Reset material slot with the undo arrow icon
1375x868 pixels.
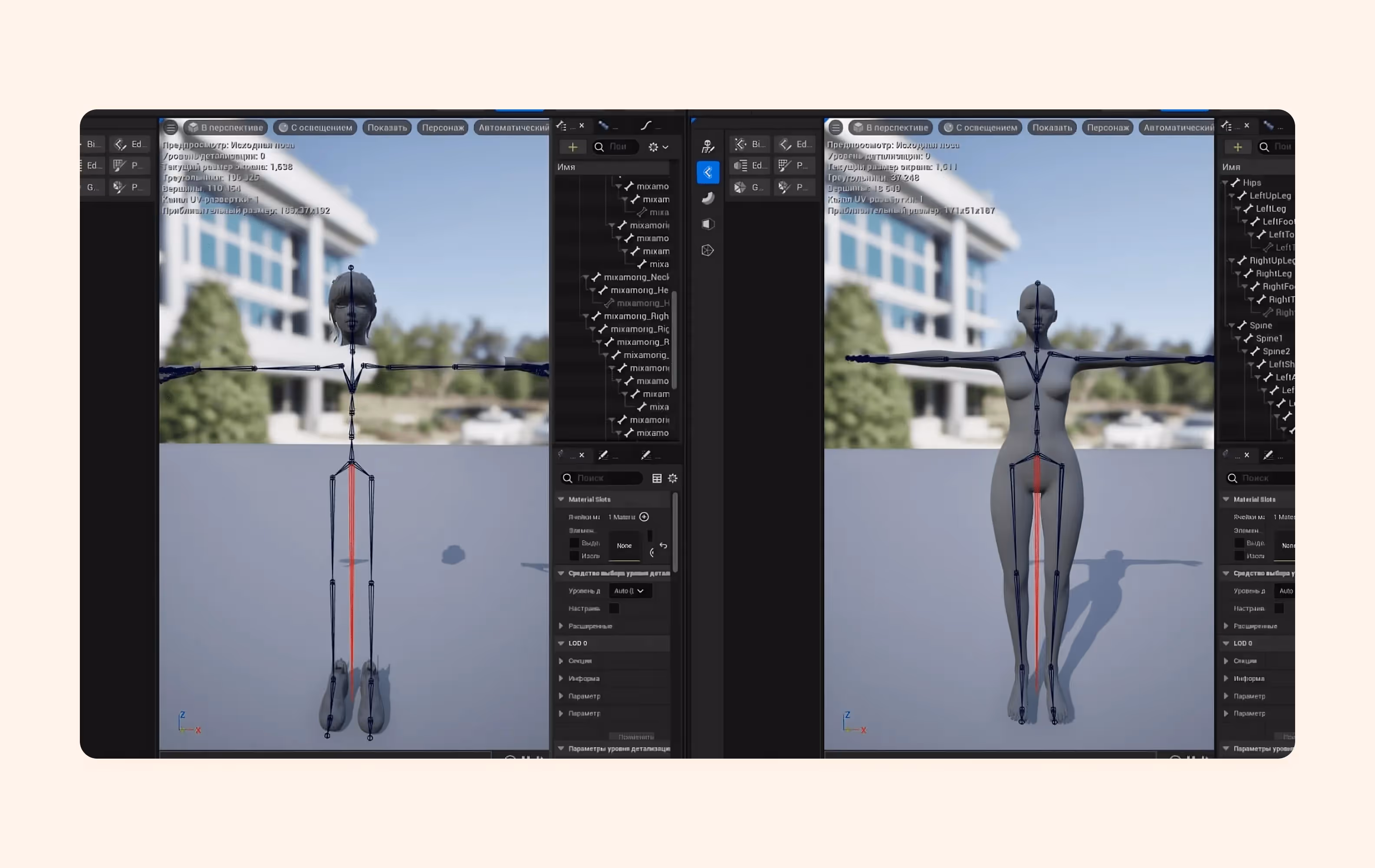pos(663,546)
